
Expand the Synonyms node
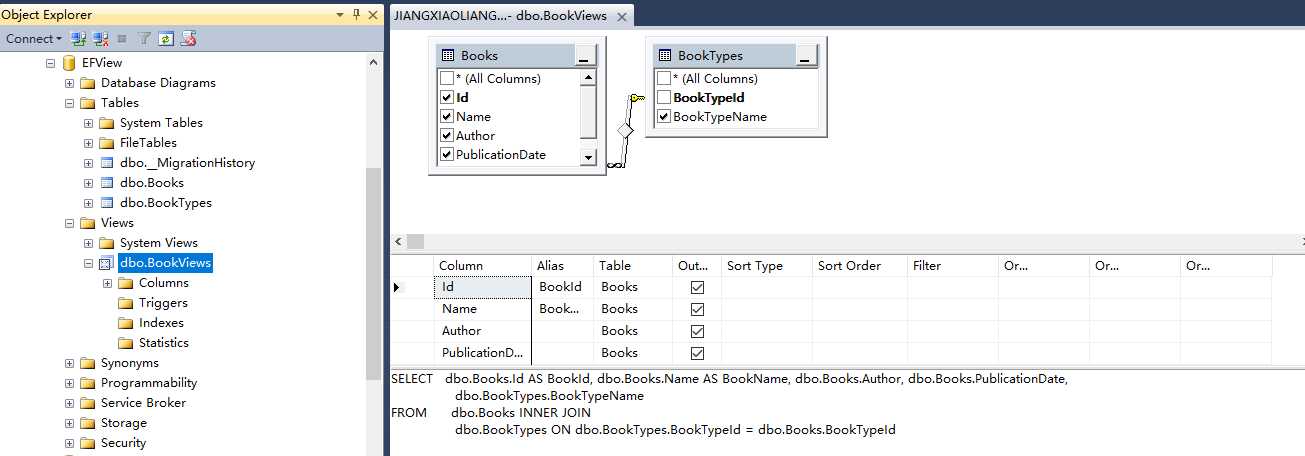pos(70,363)
